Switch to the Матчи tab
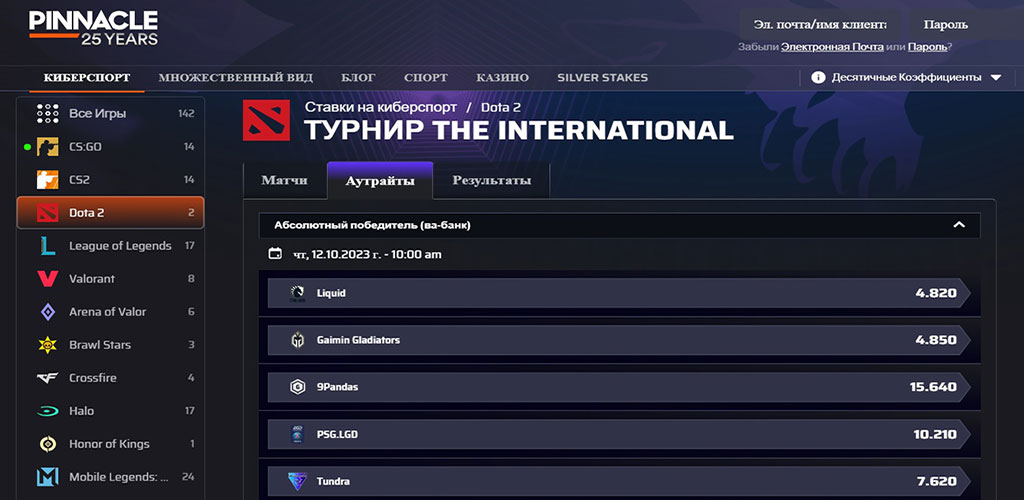This screenshot has height=500, width=1024. tap(285, 180)
